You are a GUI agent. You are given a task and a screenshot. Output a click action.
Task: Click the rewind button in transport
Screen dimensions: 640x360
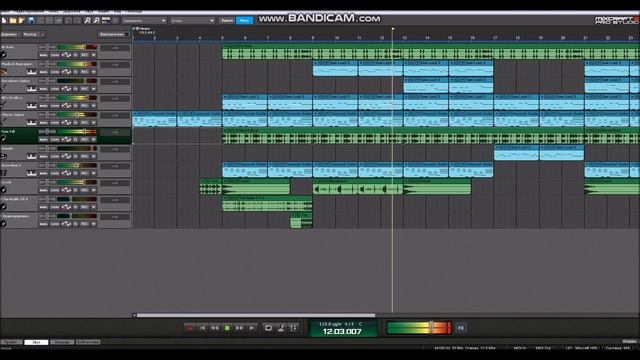point(215,328)
